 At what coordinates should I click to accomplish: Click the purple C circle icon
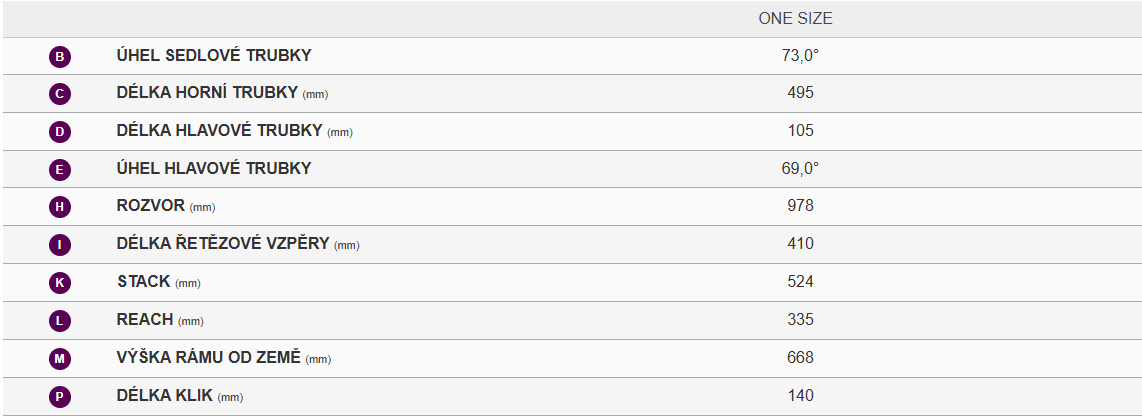click(60, 95)
